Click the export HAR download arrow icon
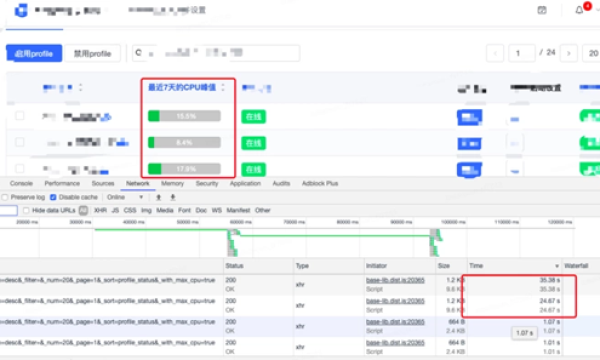The image size is (600, 360). tap(173, 197)
